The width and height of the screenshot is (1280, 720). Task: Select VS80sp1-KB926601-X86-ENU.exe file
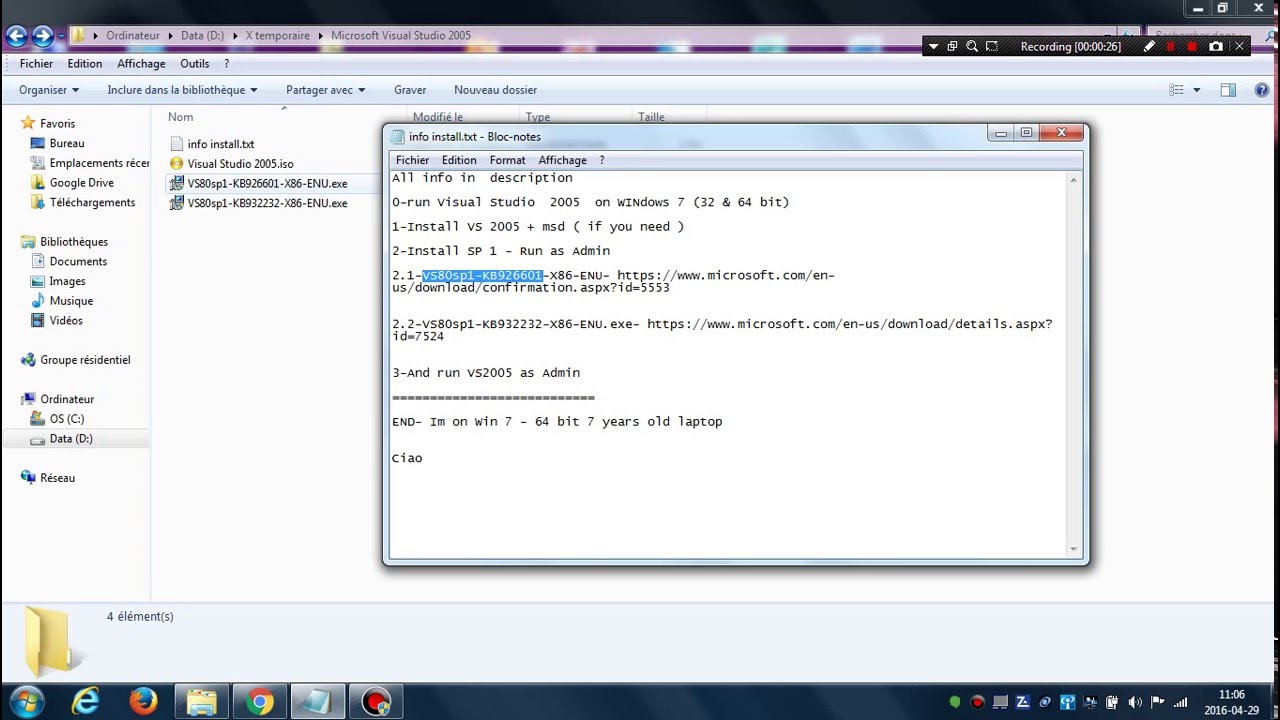tap(267, 184)
